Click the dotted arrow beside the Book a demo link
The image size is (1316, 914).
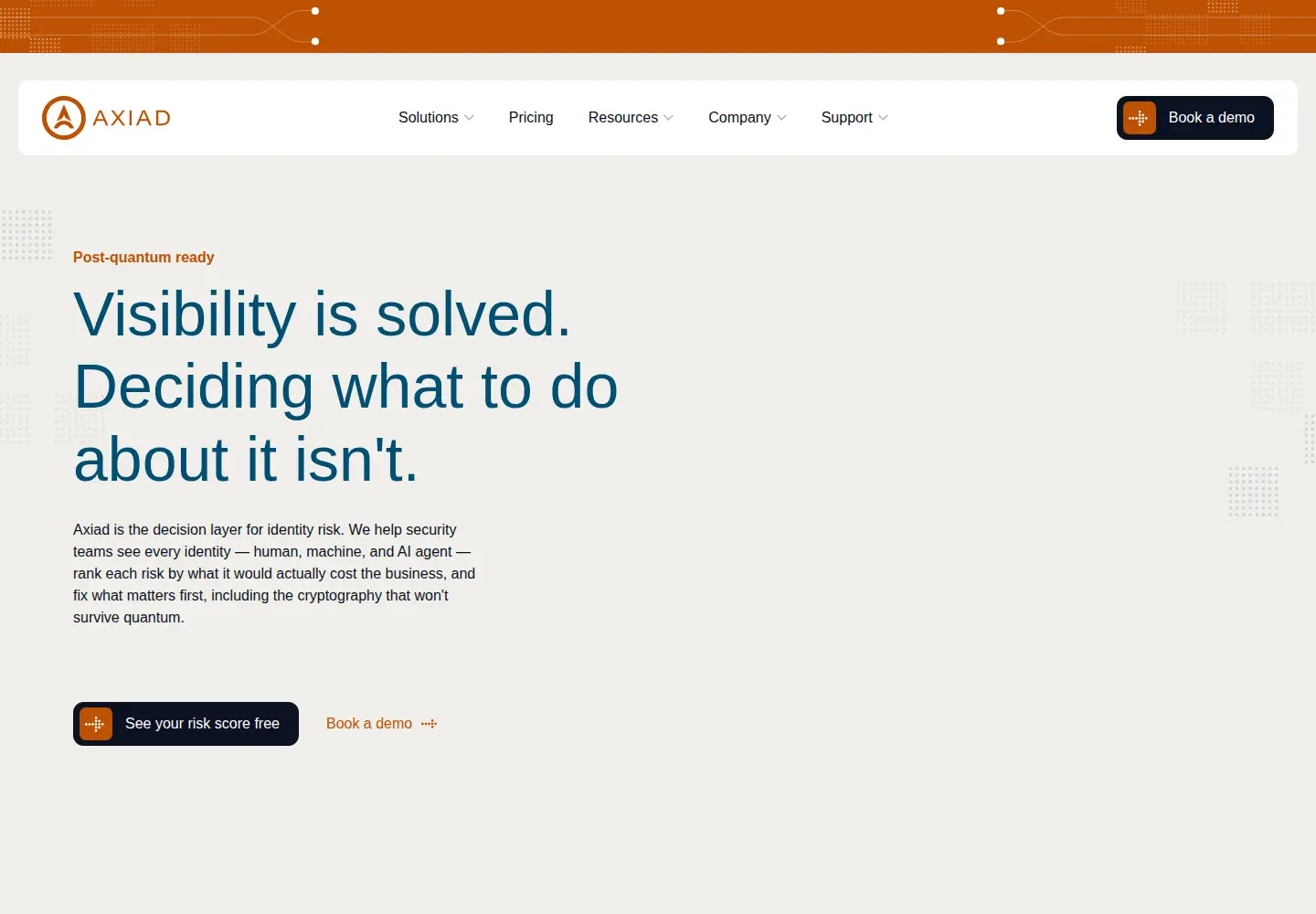430,724
